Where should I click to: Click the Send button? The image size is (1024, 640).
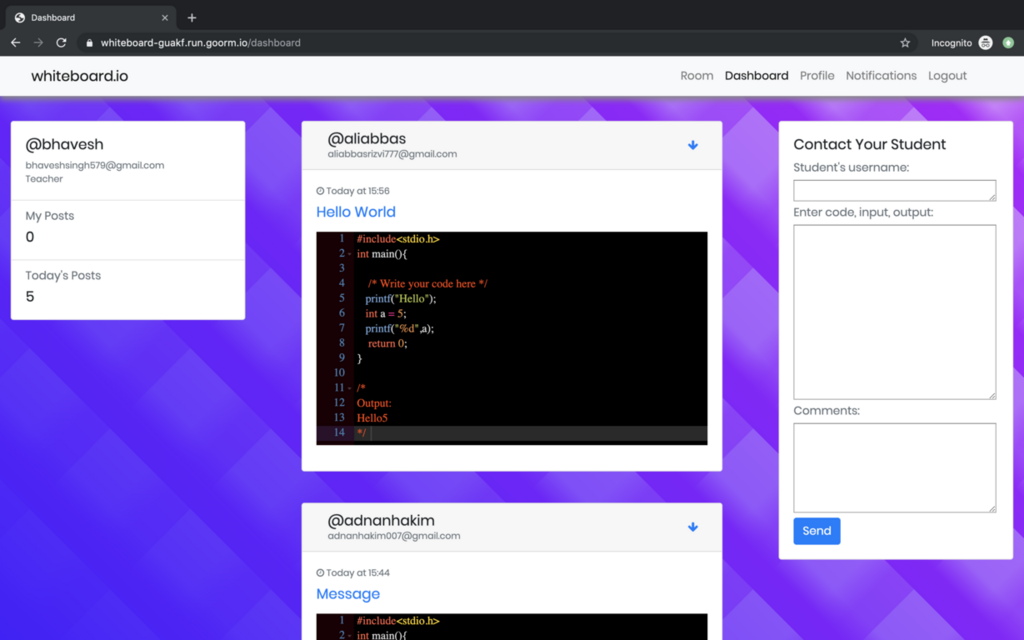click(x=816, y=531)
